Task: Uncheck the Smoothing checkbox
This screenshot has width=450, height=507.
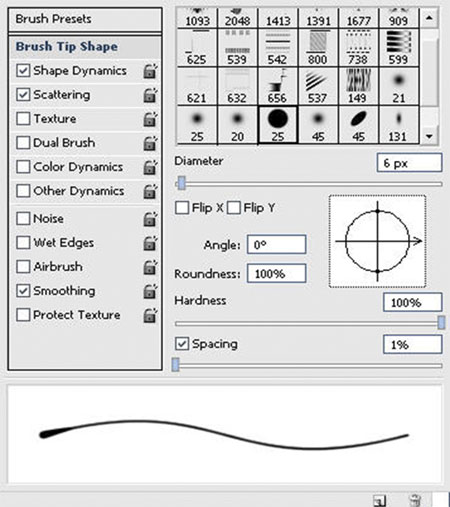Action: 23,291
